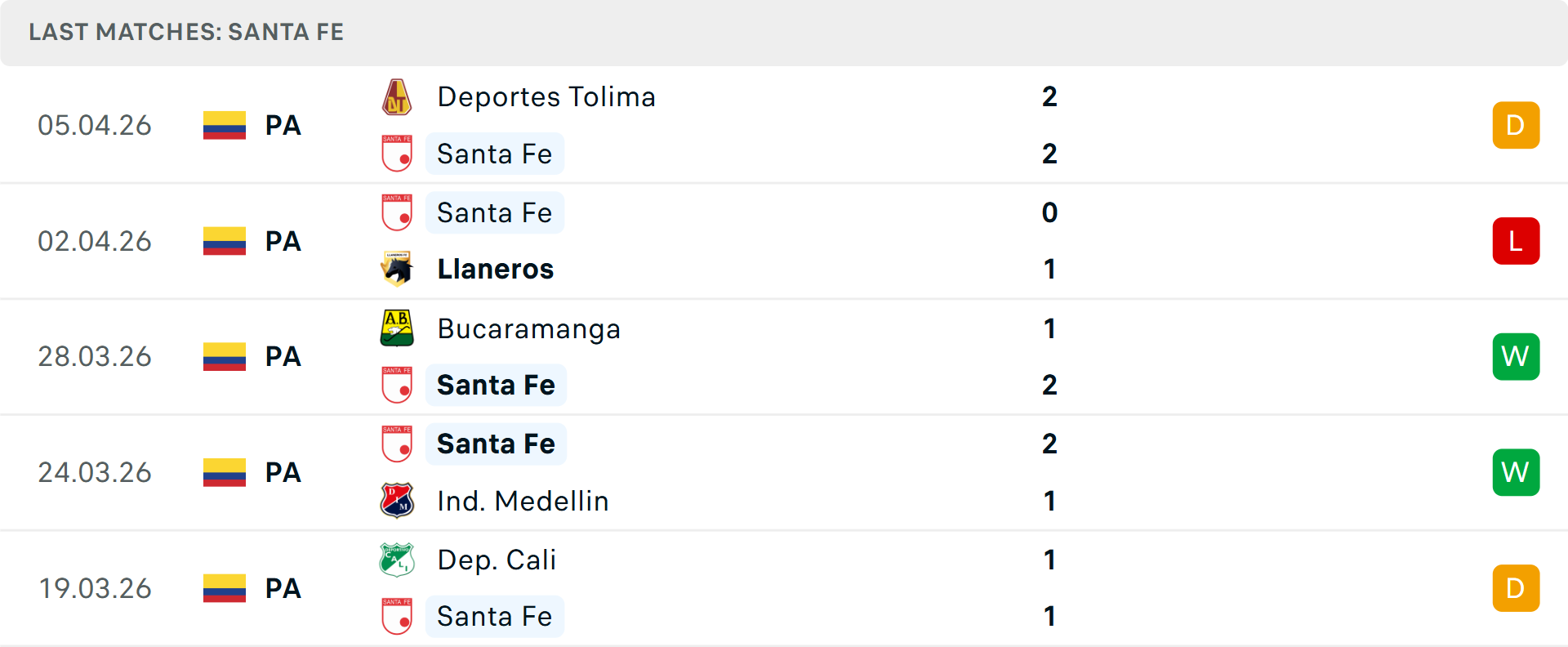Click the Last Matches: Santa Fe header

pos(186,32)
